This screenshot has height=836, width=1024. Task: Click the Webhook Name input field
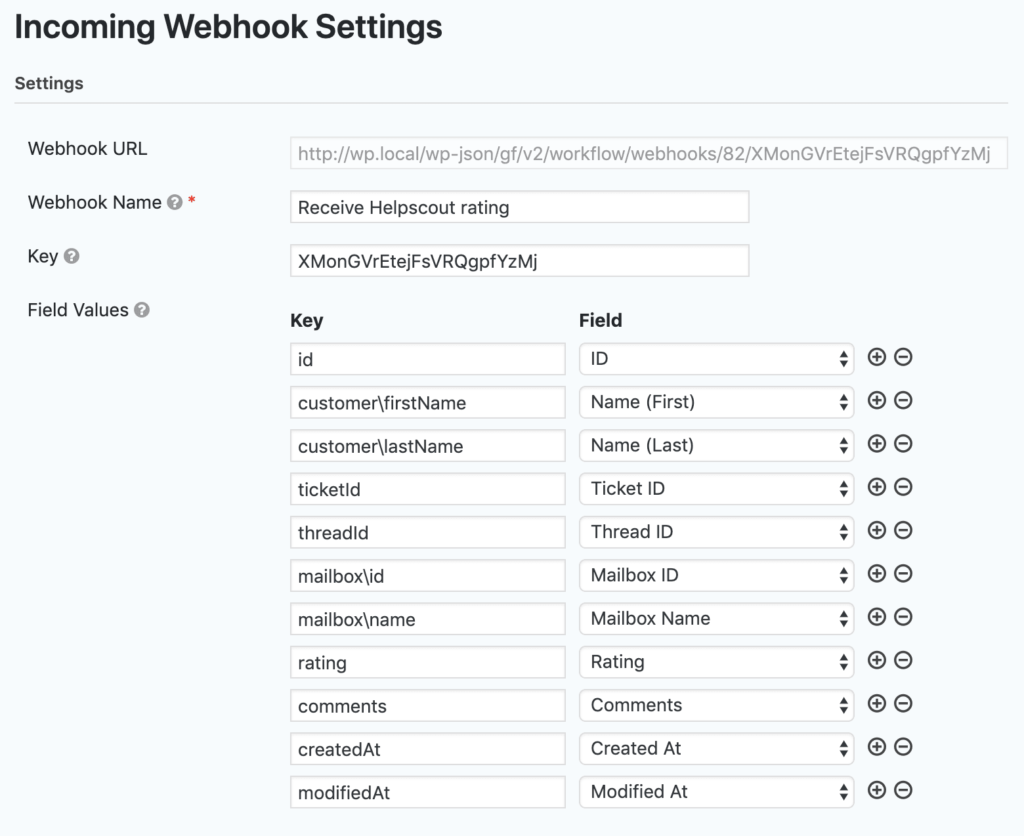tap(519, 207)
